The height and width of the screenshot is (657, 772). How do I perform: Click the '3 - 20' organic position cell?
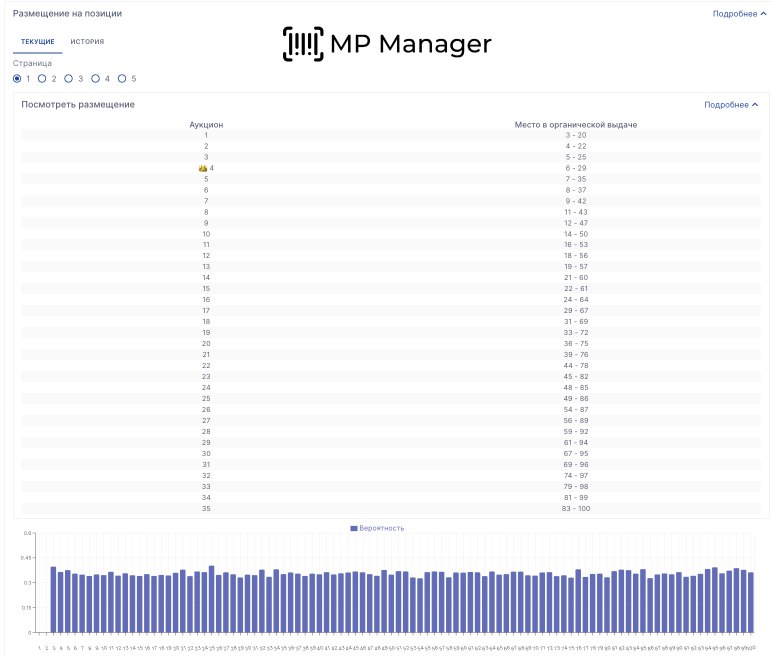point(575,135)
